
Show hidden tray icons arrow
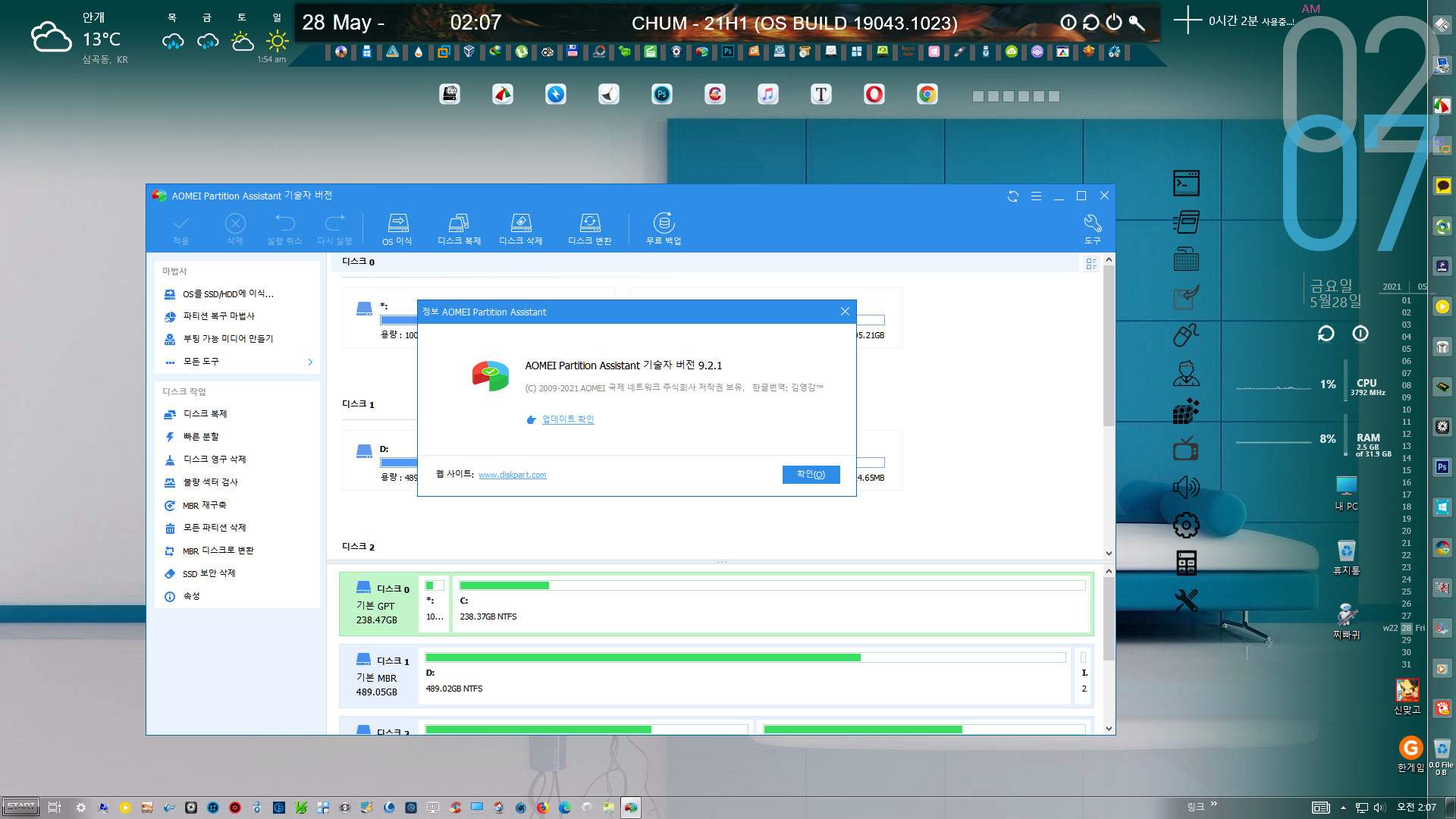pos(1343,808)
